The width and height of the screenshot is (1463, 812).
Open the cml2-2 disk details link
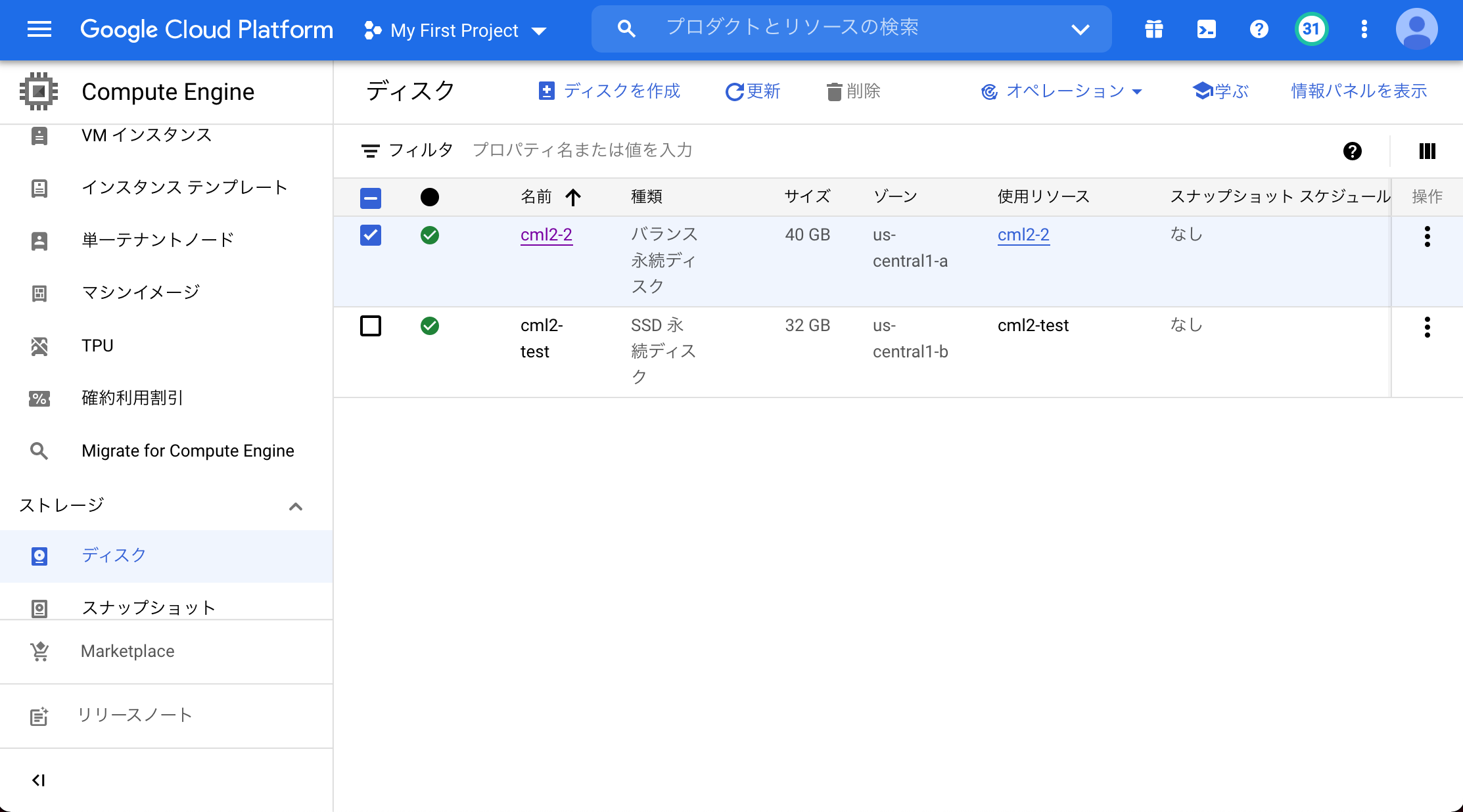coord(546,235)
